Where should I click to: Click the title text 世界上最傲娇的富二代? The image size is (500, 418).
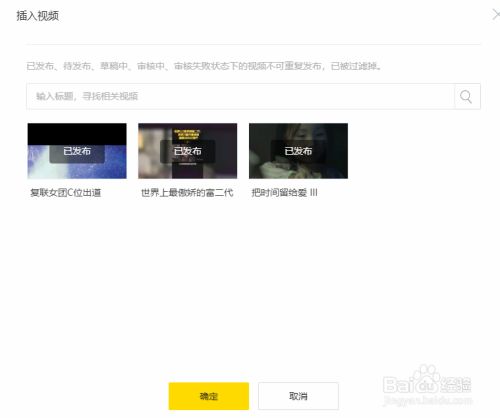(x=187, y=193)
